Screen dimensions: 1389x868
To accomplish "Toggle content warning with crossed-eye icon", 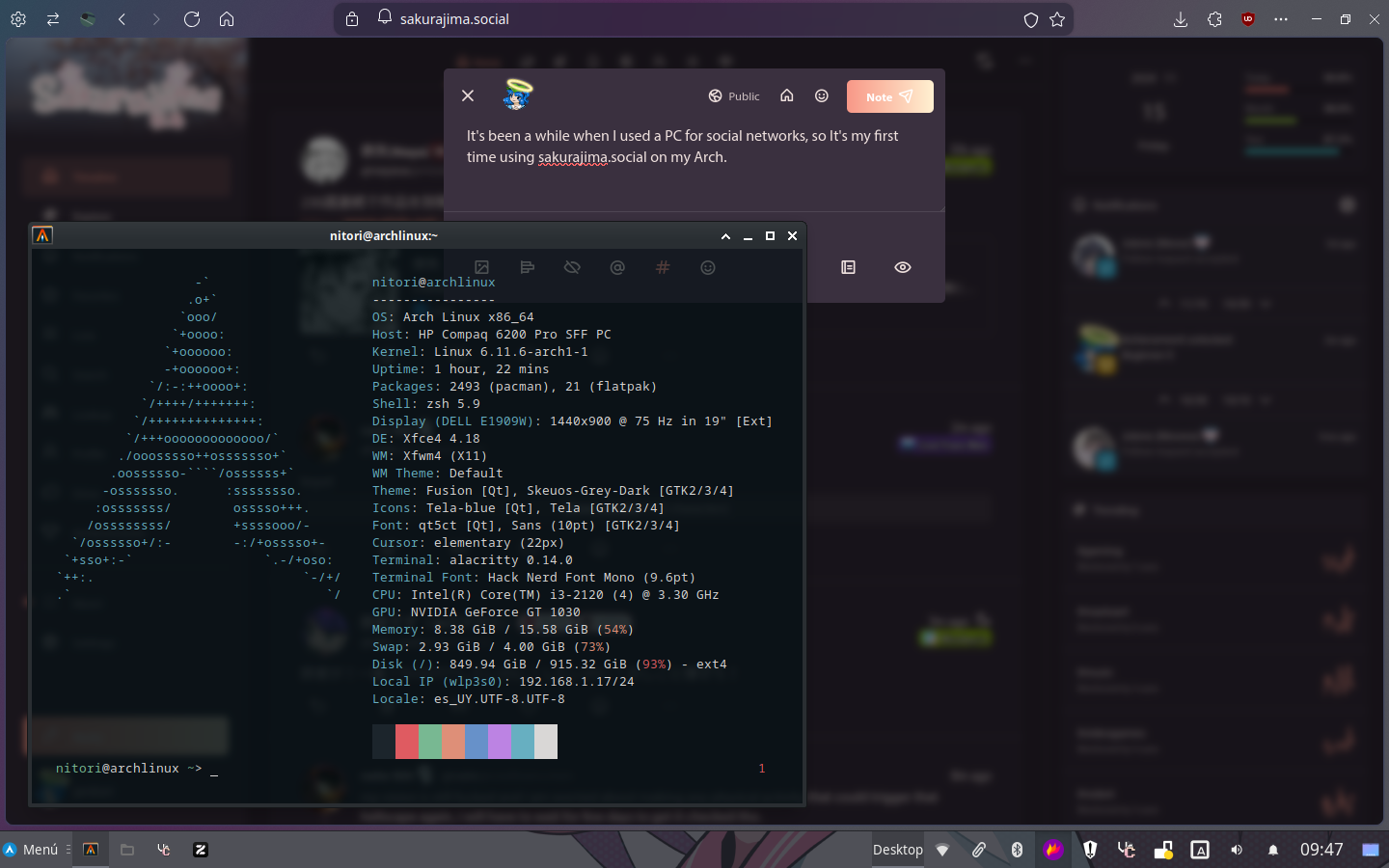I will [572, 267].
